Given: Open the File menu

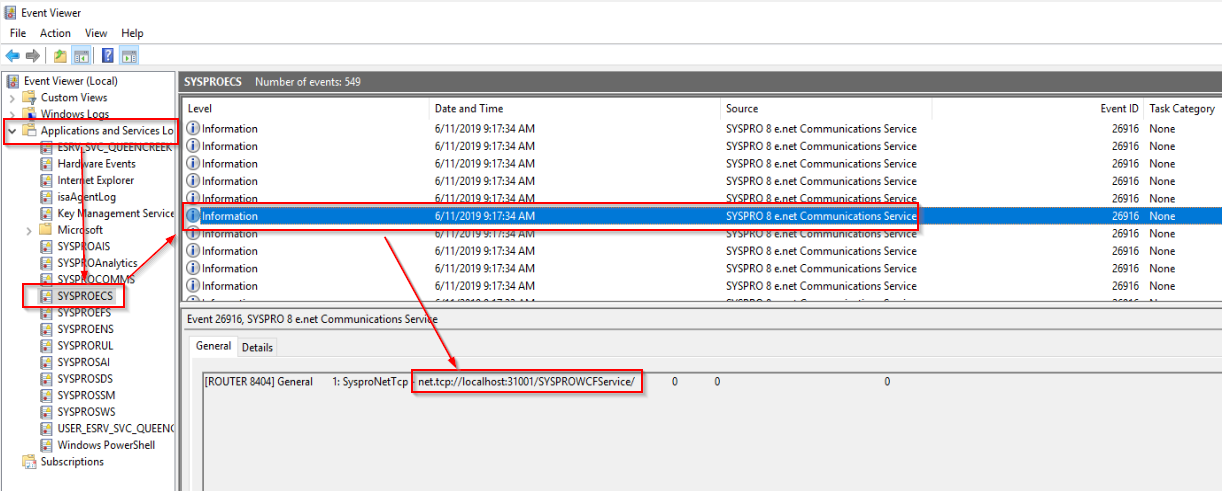Looking at the screenshot, I should pos(18,33).
